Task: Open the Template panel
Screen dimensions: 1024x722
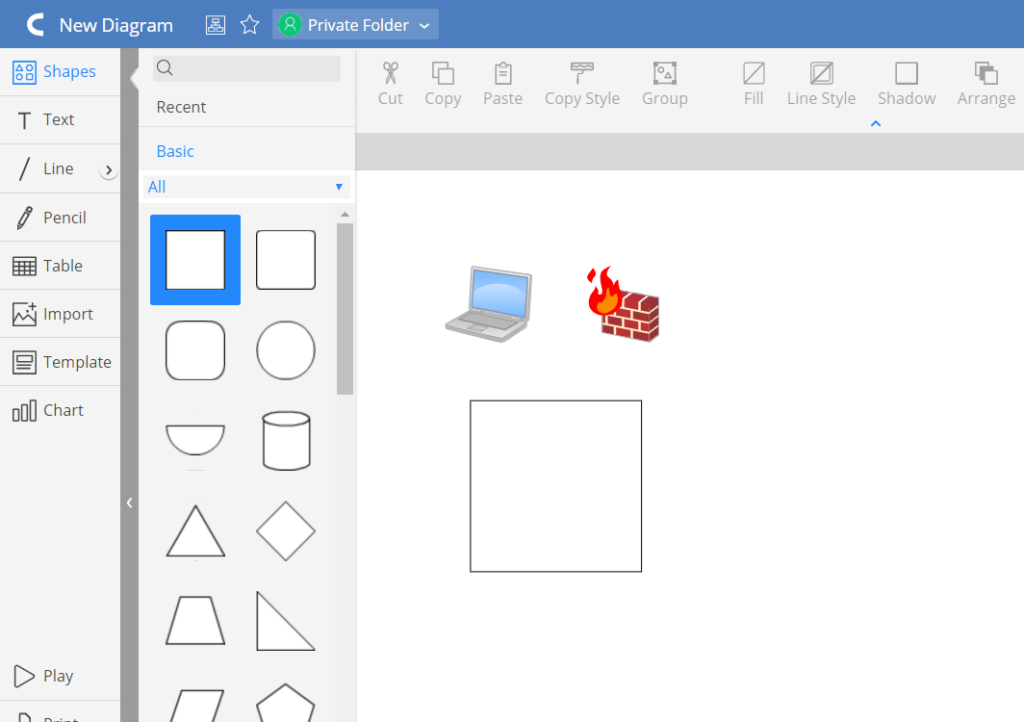Action: point(60,362)
